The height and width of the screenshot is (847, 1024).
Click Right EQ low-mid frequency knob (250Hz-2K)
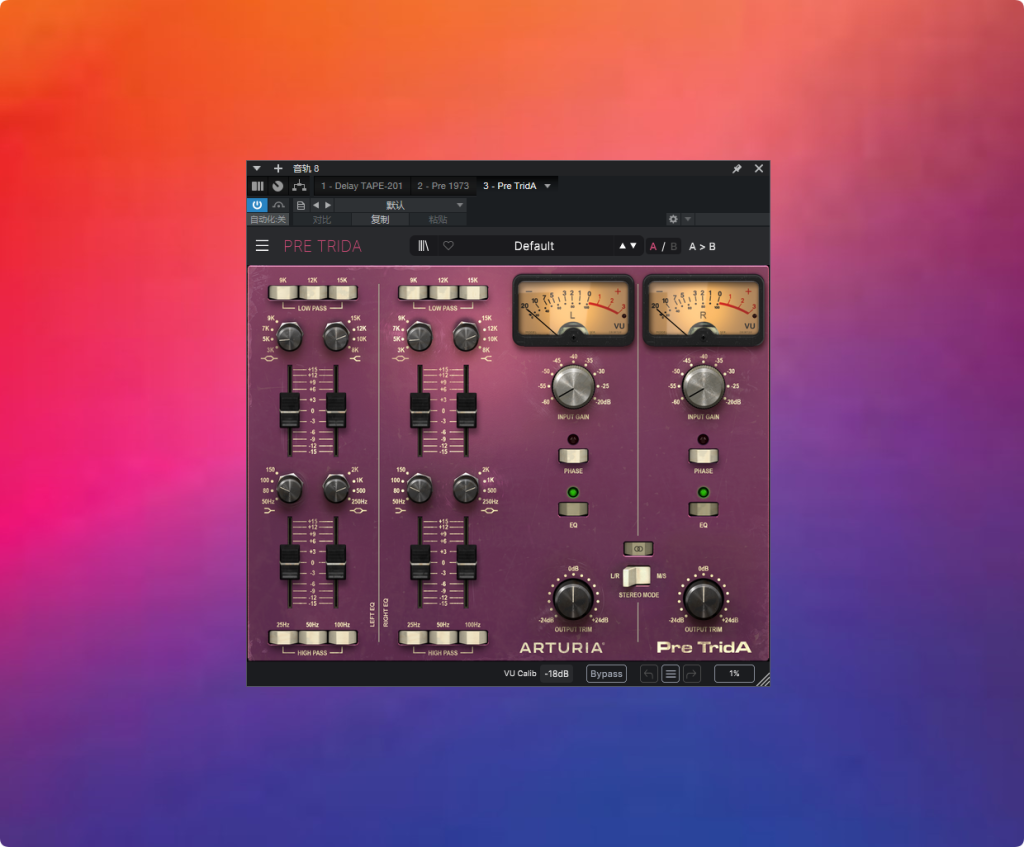tap(466, 488)
